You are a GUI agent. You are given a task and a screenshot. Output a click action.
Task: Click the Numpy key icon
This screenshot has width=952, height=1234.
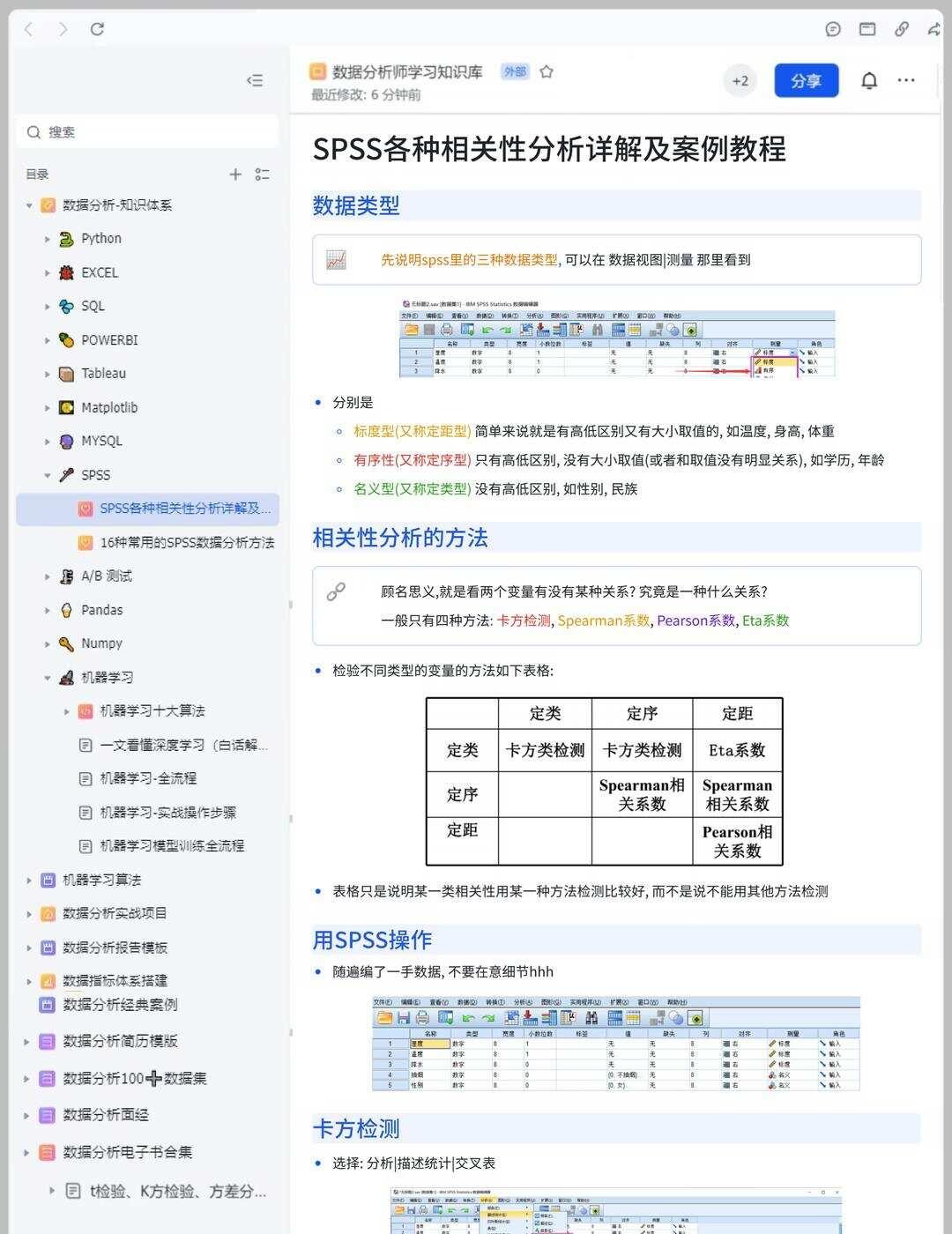click(66, 643)
